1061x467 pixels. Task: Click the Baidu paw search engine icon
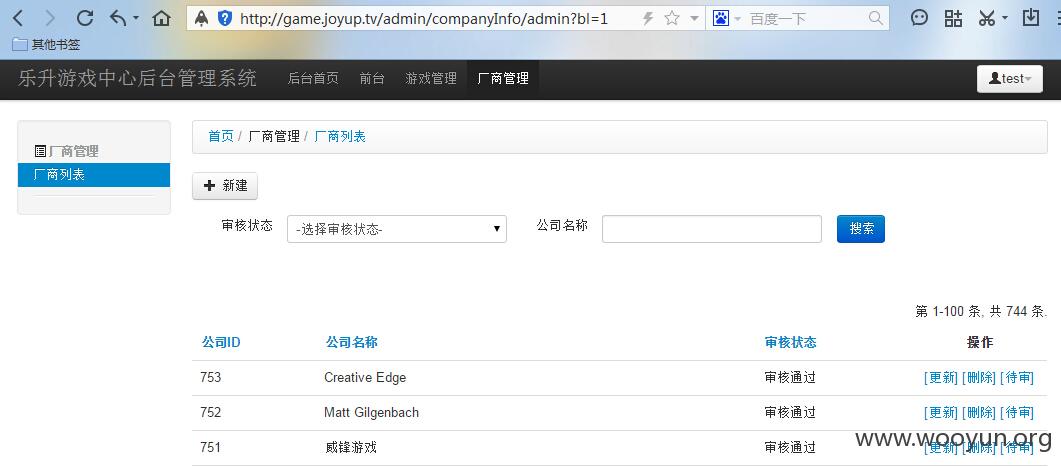coord(721,18)
